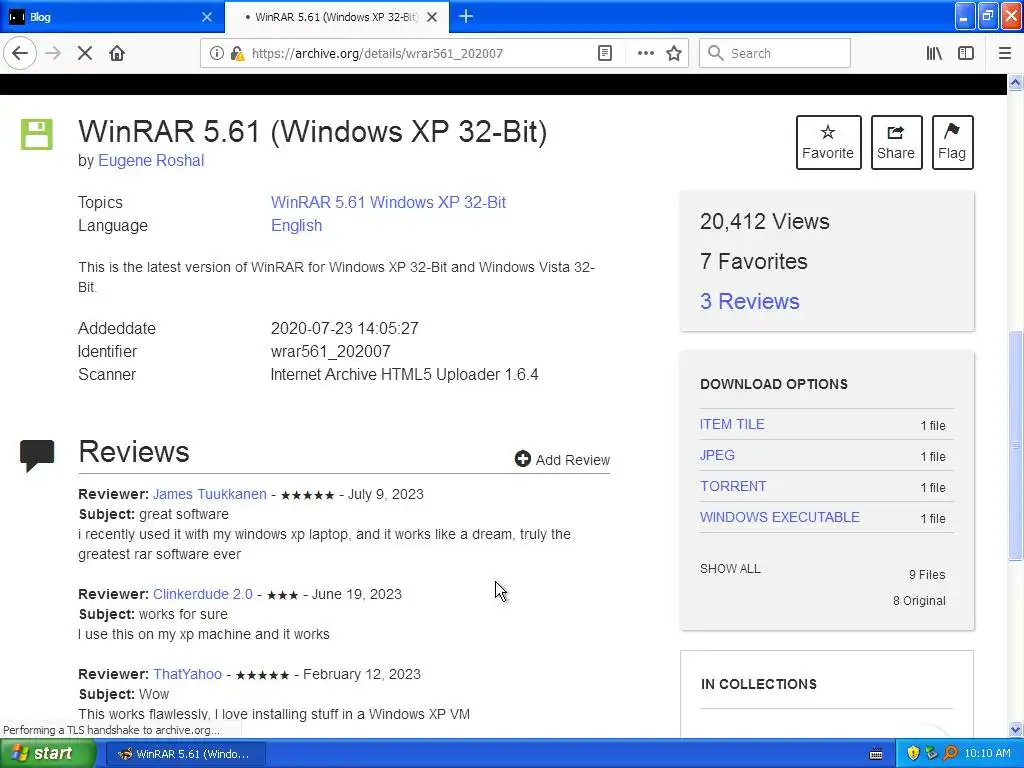Click SHOW ALL download files
Screen dimensions: 1024x768
730,569
